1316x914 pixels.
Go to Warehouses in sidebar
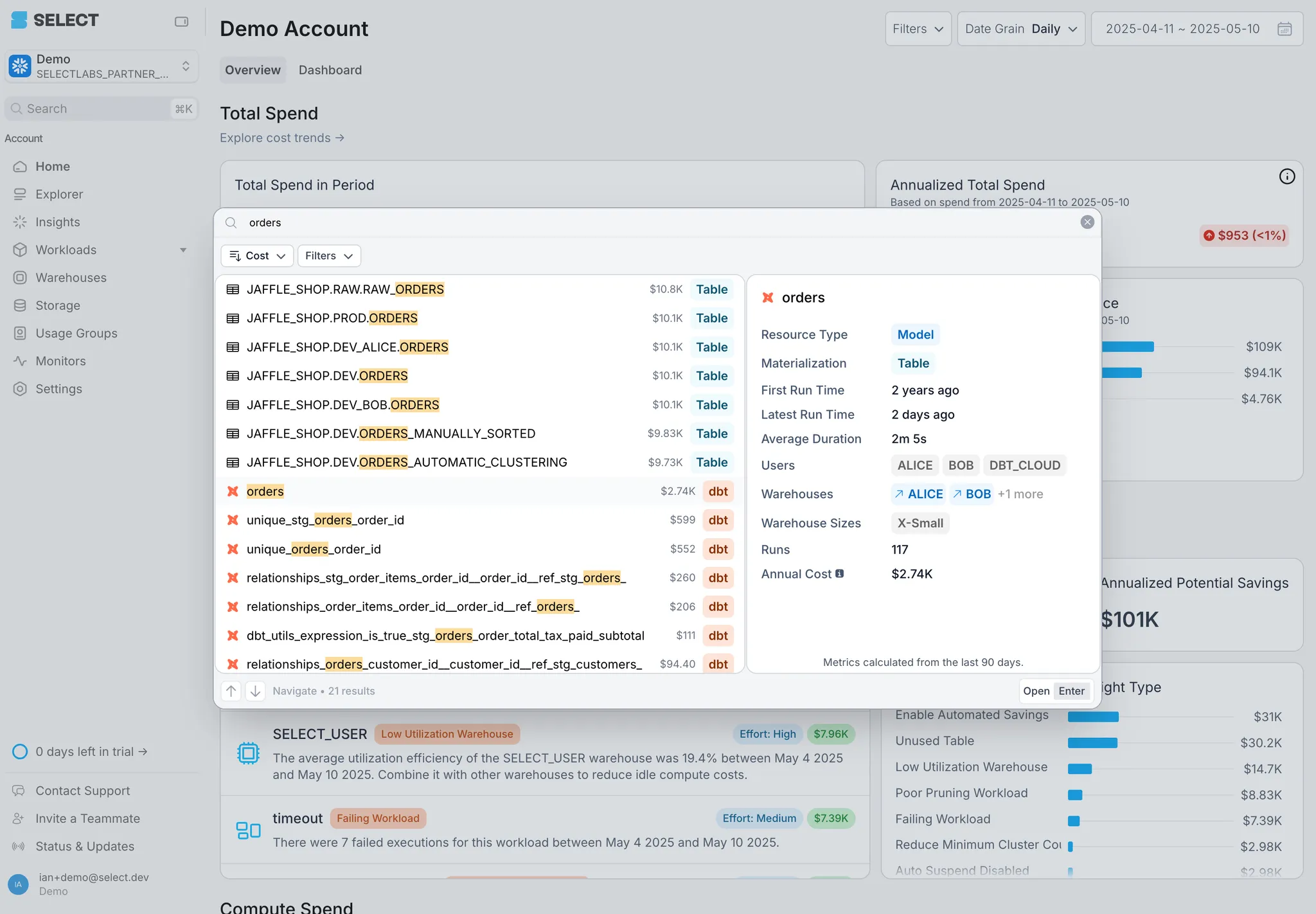[x=71, y=278]
